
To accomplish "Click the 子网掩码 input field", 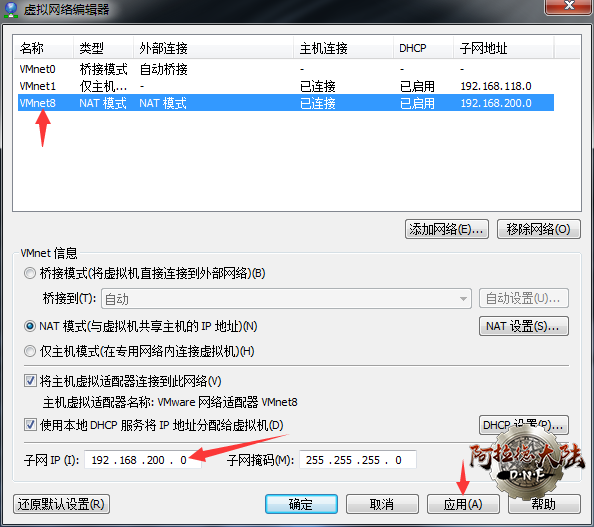I will coord(358,460).
